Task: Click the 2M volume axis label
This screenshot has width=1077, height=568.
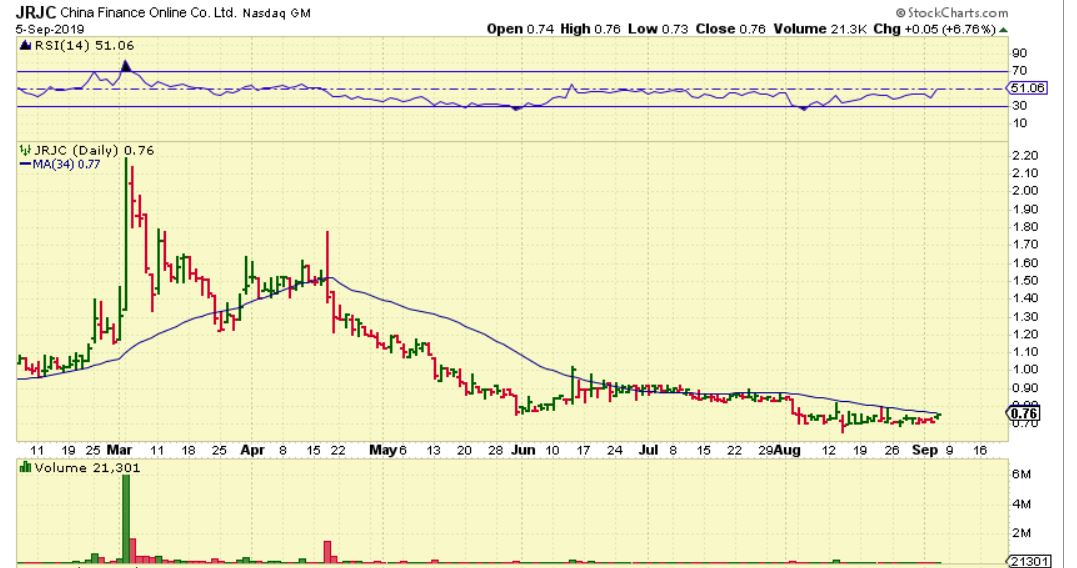Action: 1021,534
